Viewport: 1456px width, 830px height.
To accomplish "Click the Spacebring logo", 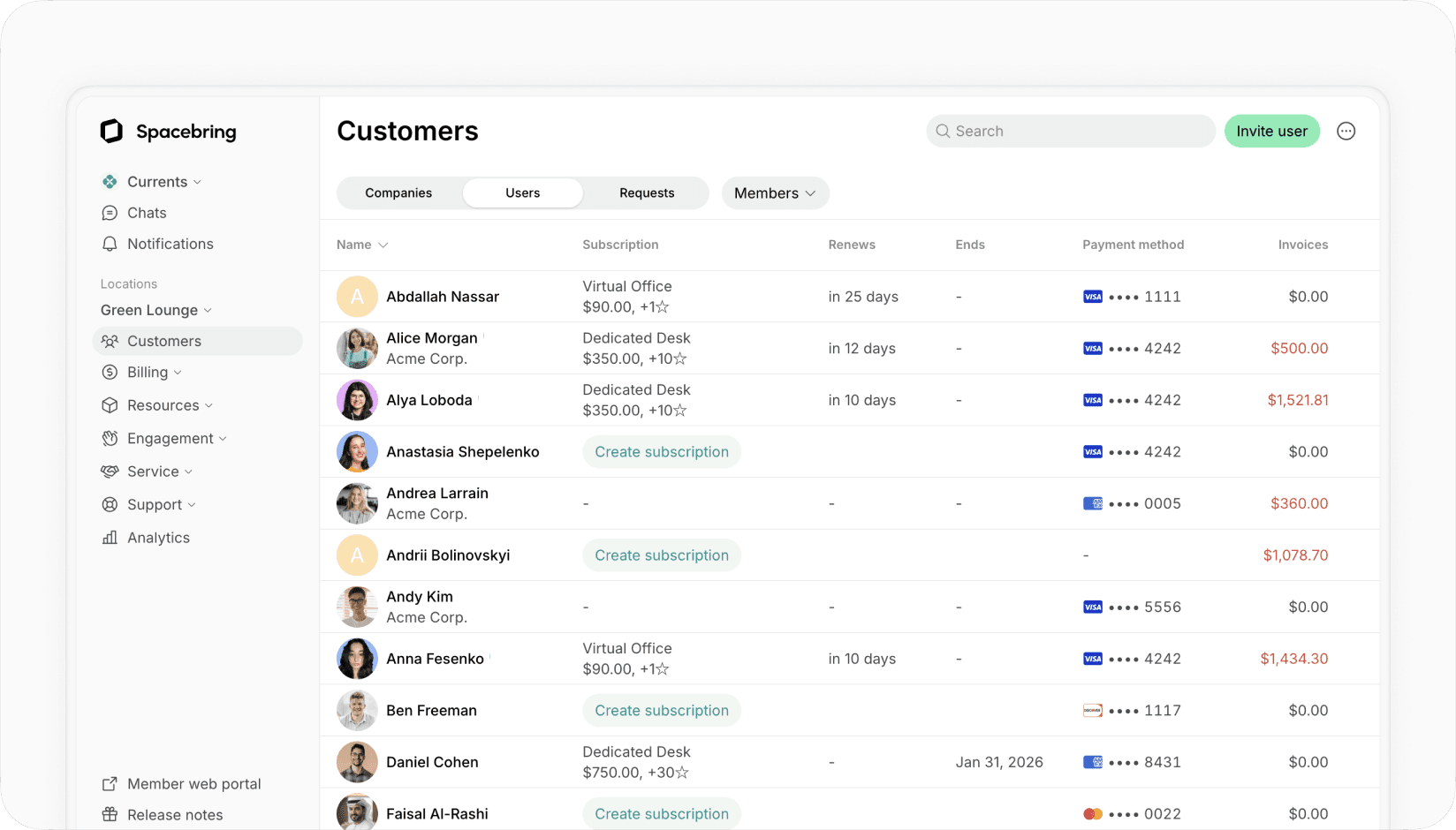I will pyautogui.click(x=168, y=131).
